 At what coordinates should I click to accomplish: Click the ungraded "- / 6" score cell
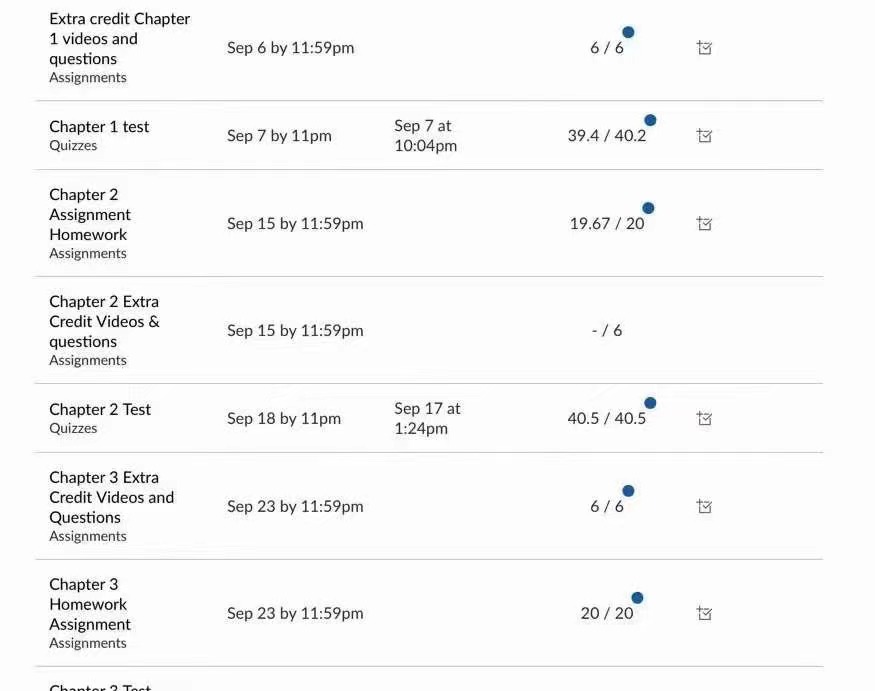point(606,331)
